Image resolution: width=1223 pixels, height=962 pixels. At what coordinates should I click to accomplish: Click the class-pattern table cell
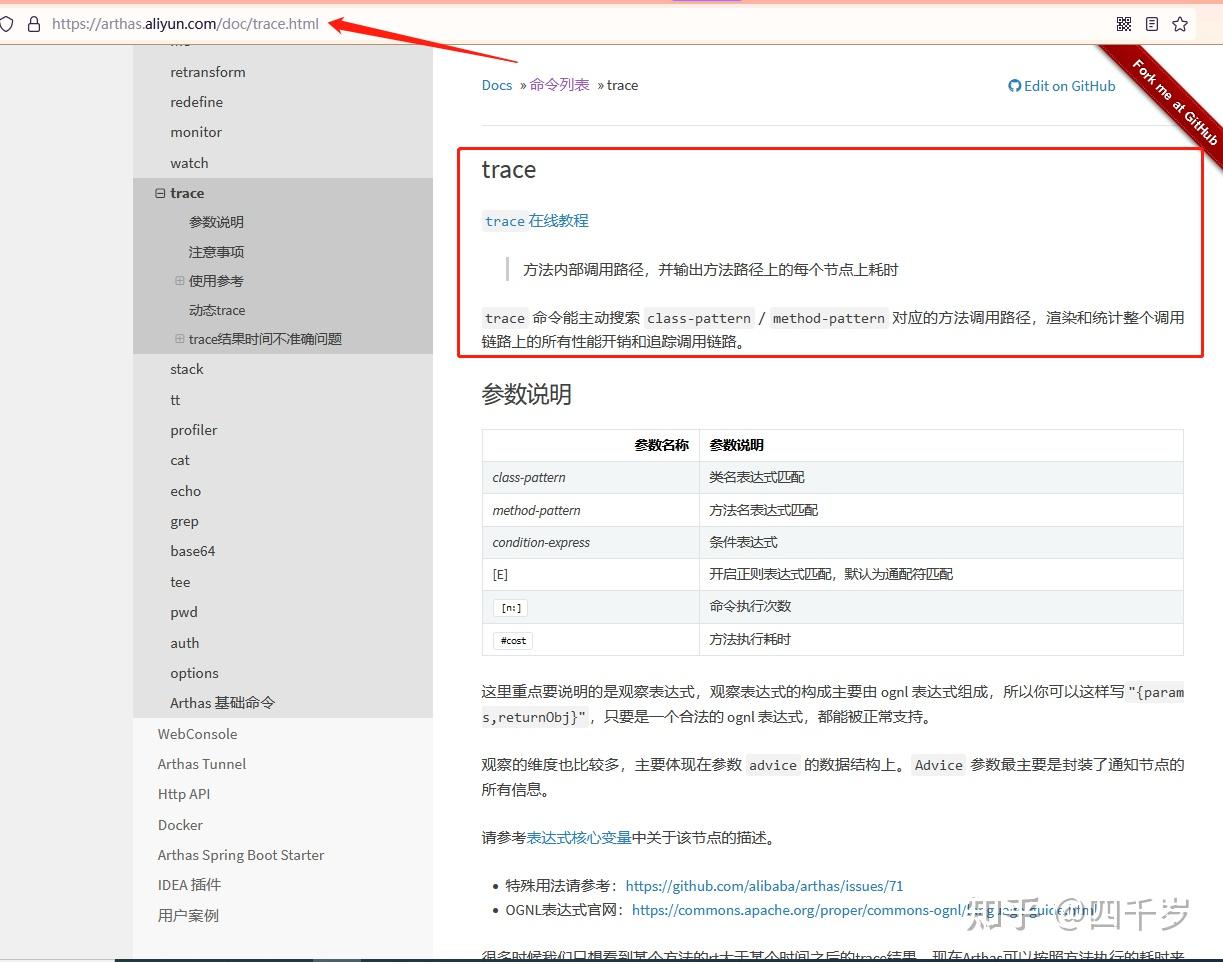pyautogui.click(x=591, y=478)
